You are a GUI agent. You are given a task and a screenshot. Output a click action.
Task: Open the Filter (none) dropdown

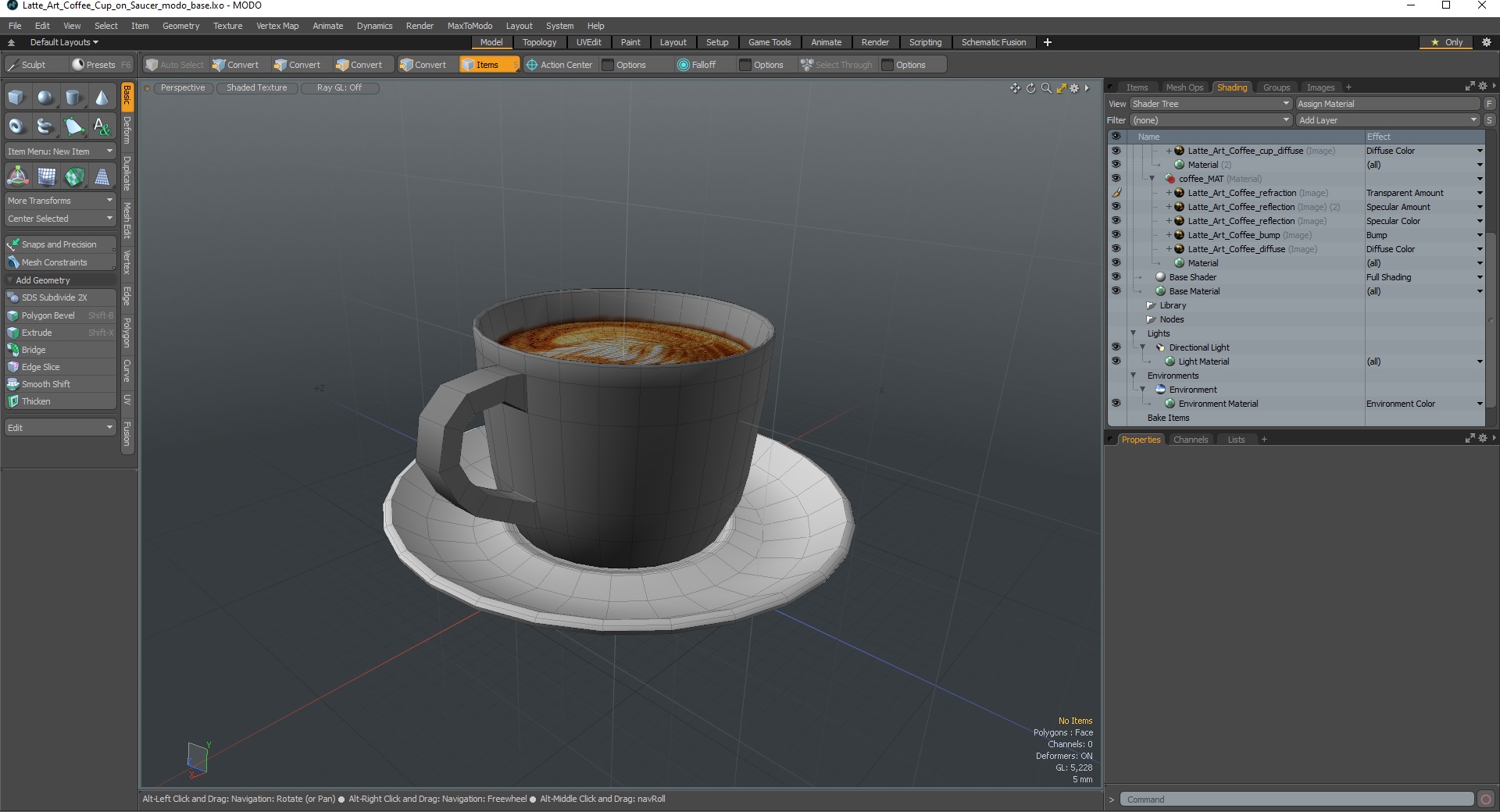[x=1210, y=120]
